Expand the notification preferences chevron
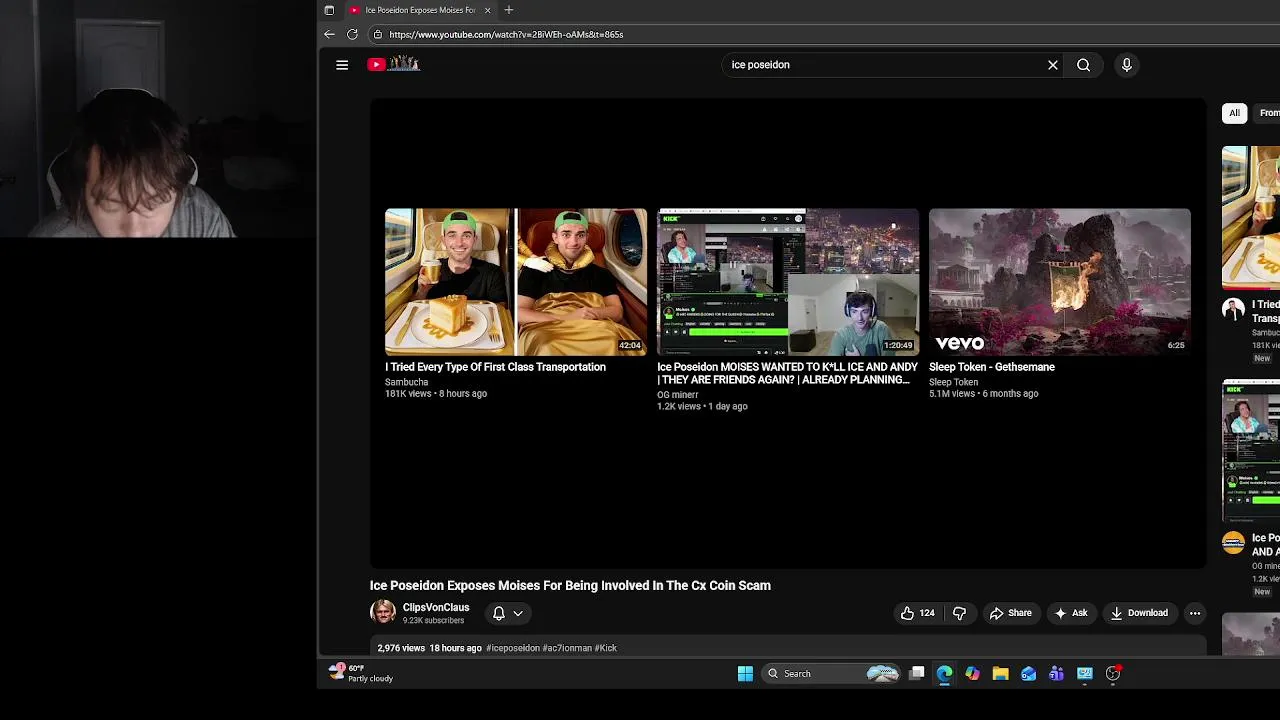The width and height of the screenshot is (1280, 720). (x=518, y=613)
